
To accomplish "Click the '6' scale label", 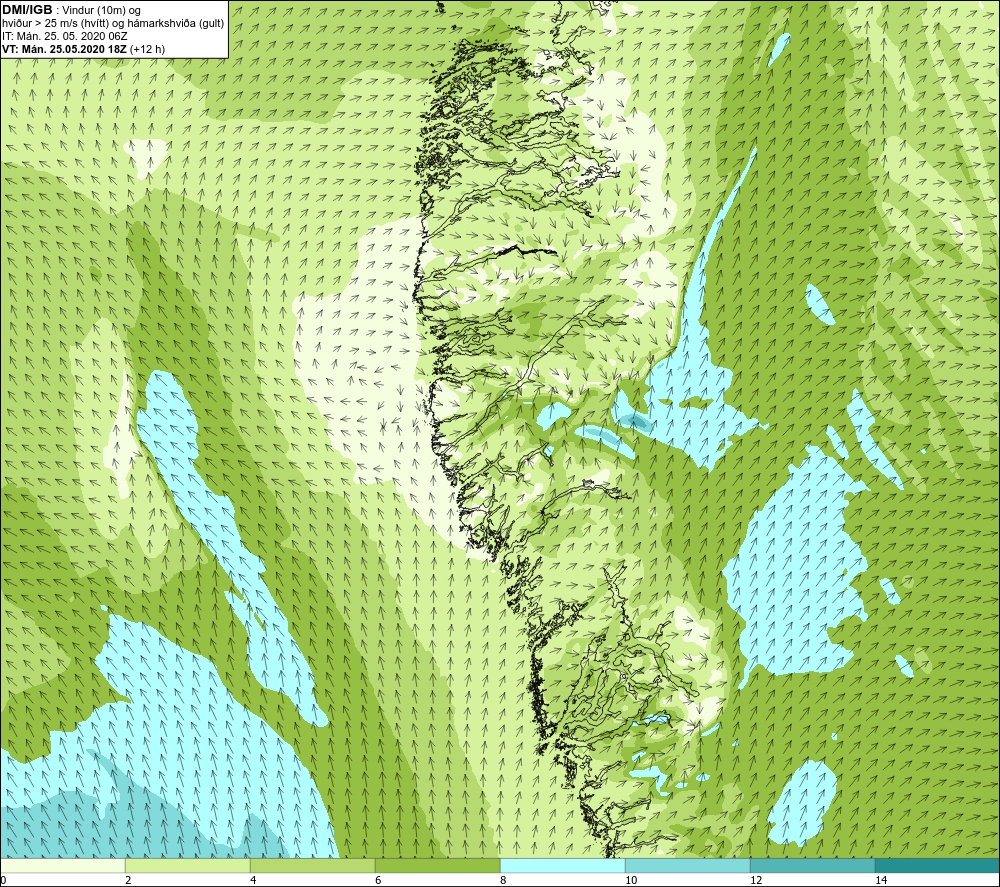I will (x=378, y=881).
